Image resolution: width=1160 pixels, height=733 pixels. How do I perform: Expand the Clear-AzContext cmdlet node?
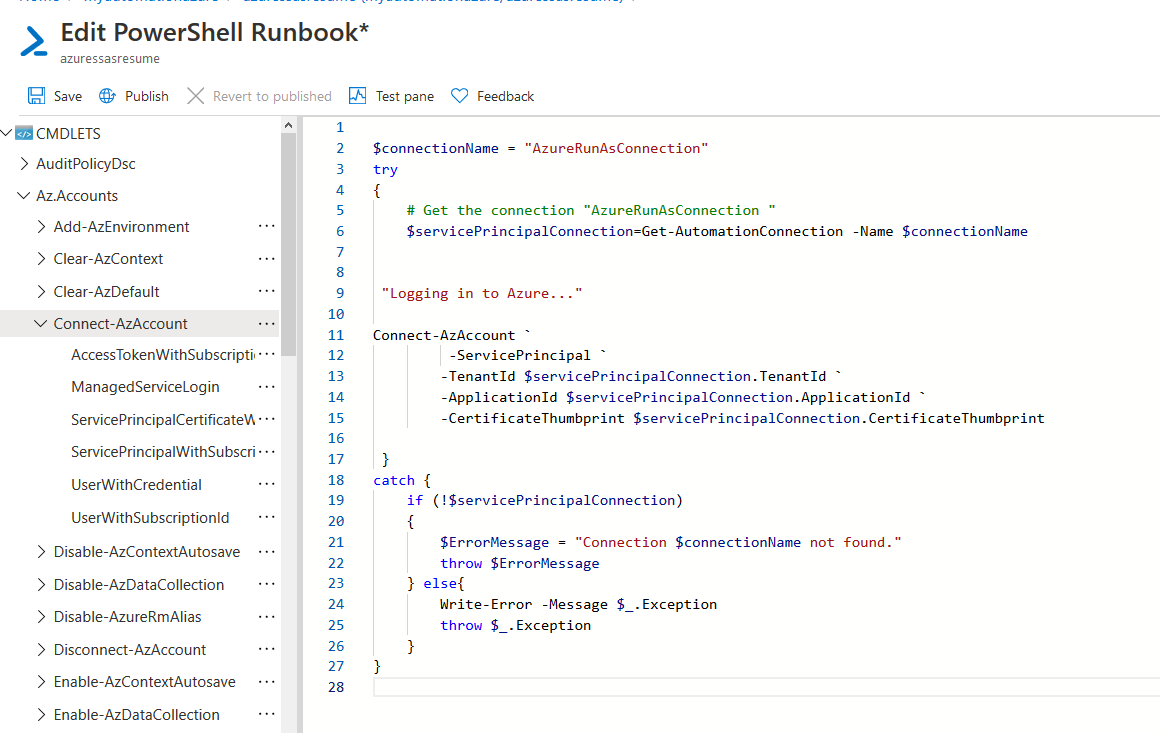[x=41, y=259]
